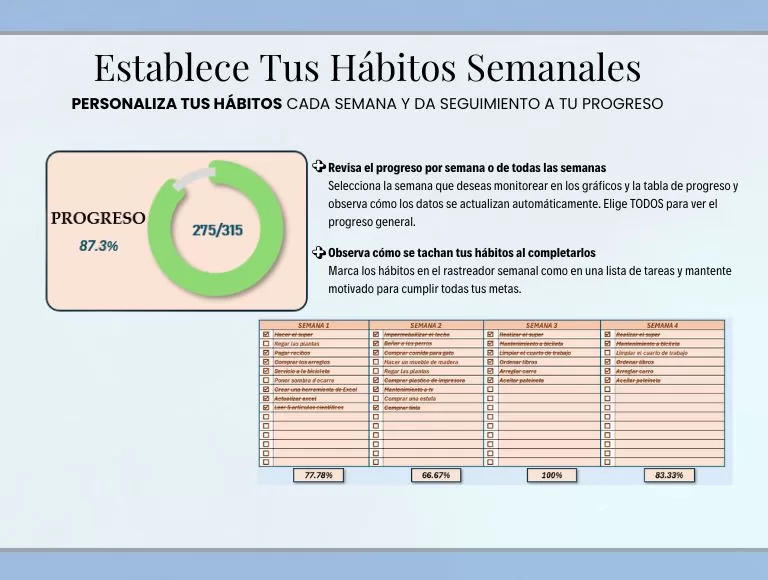
Task: Select the SEMANA 3 column header
Action: [541, 325]
